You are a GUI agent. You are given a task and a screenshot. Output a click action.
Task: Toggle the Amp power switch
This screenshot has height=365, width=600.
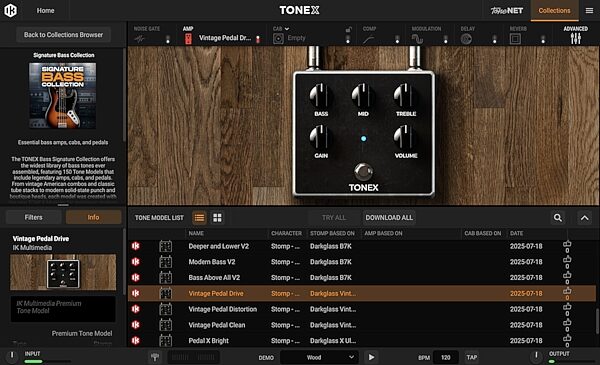coord(258,39)
